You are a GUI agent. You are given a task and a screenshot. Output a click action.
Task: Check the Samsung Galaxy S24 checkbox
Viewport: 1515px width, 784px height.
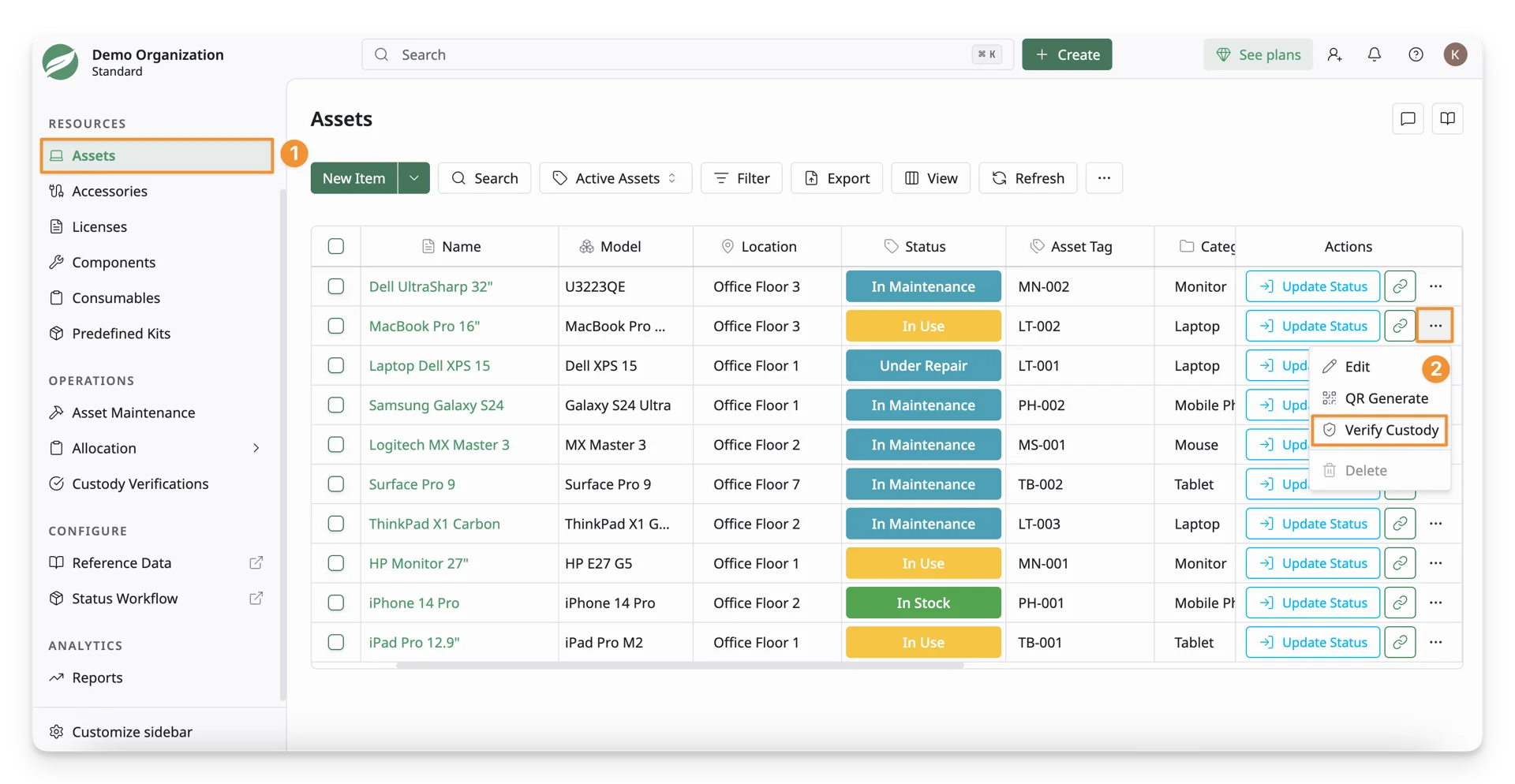tap(336, 405)
